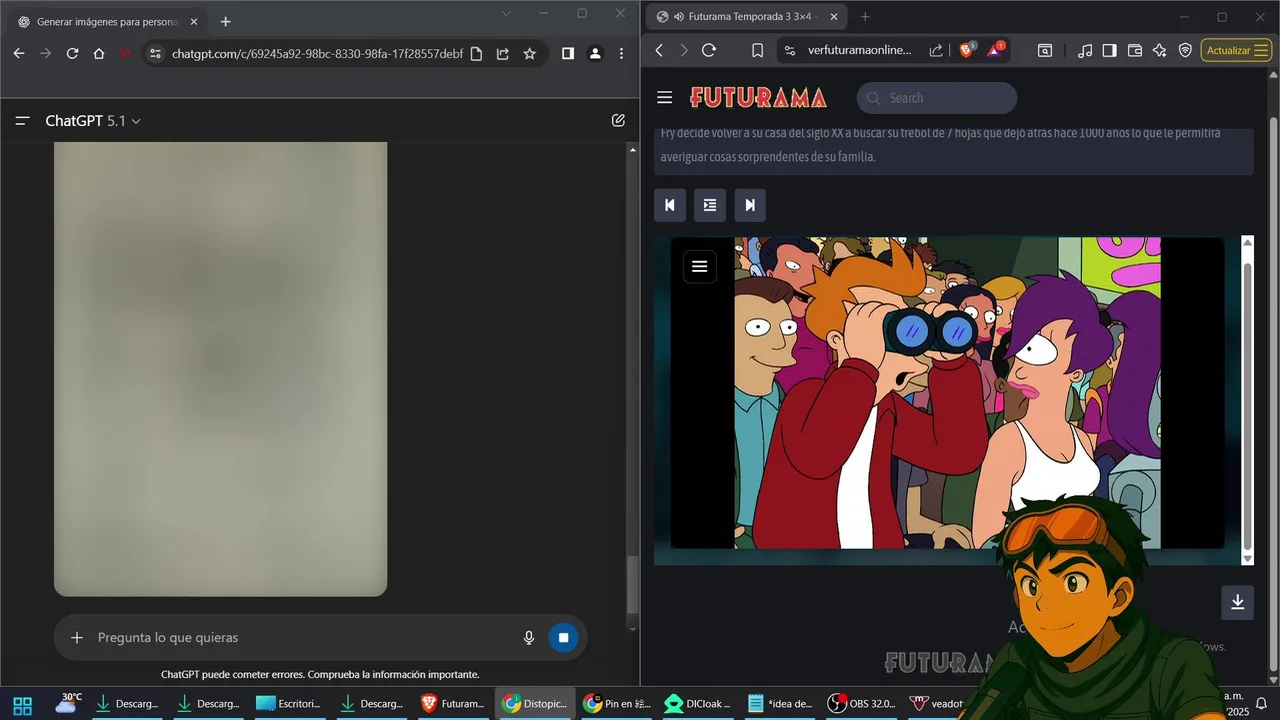Open the Brave Shields lion icon
The height and width of the screenshot is (720, 1280).
(966, 50)
